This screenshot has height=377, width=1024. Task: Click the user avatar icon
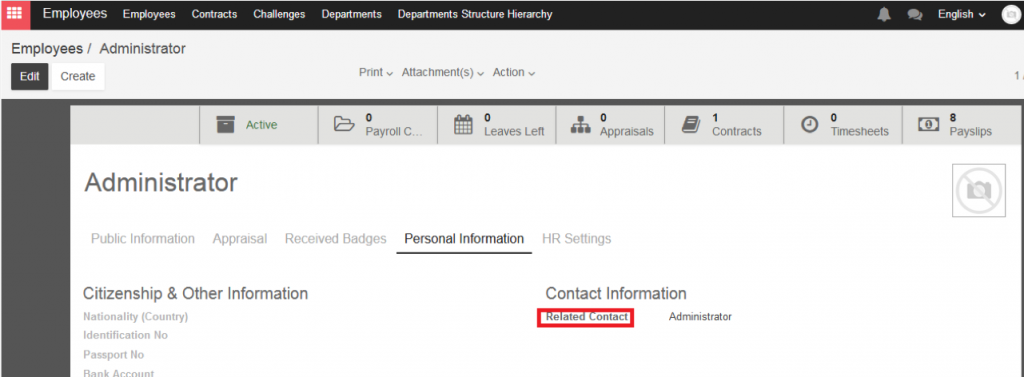tap(1010, 14)
